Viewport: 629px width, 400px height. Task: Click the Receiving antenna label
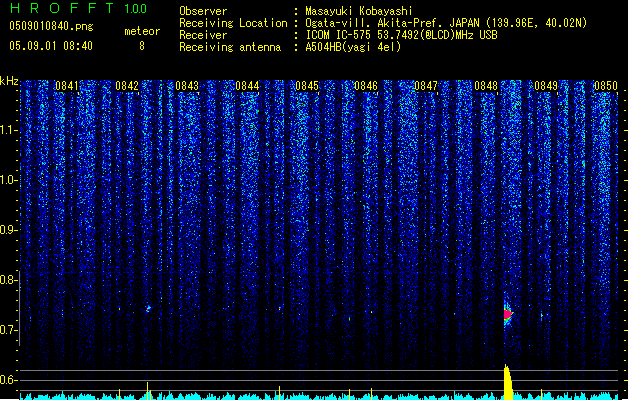(230, 47)
